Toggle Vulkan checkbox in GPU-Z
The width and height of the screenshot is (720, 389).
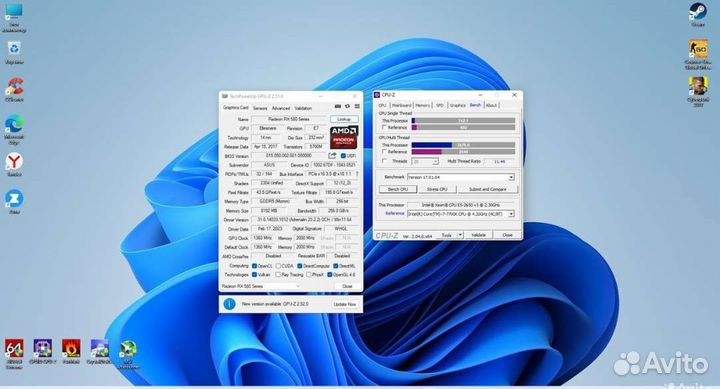(254, 275)
